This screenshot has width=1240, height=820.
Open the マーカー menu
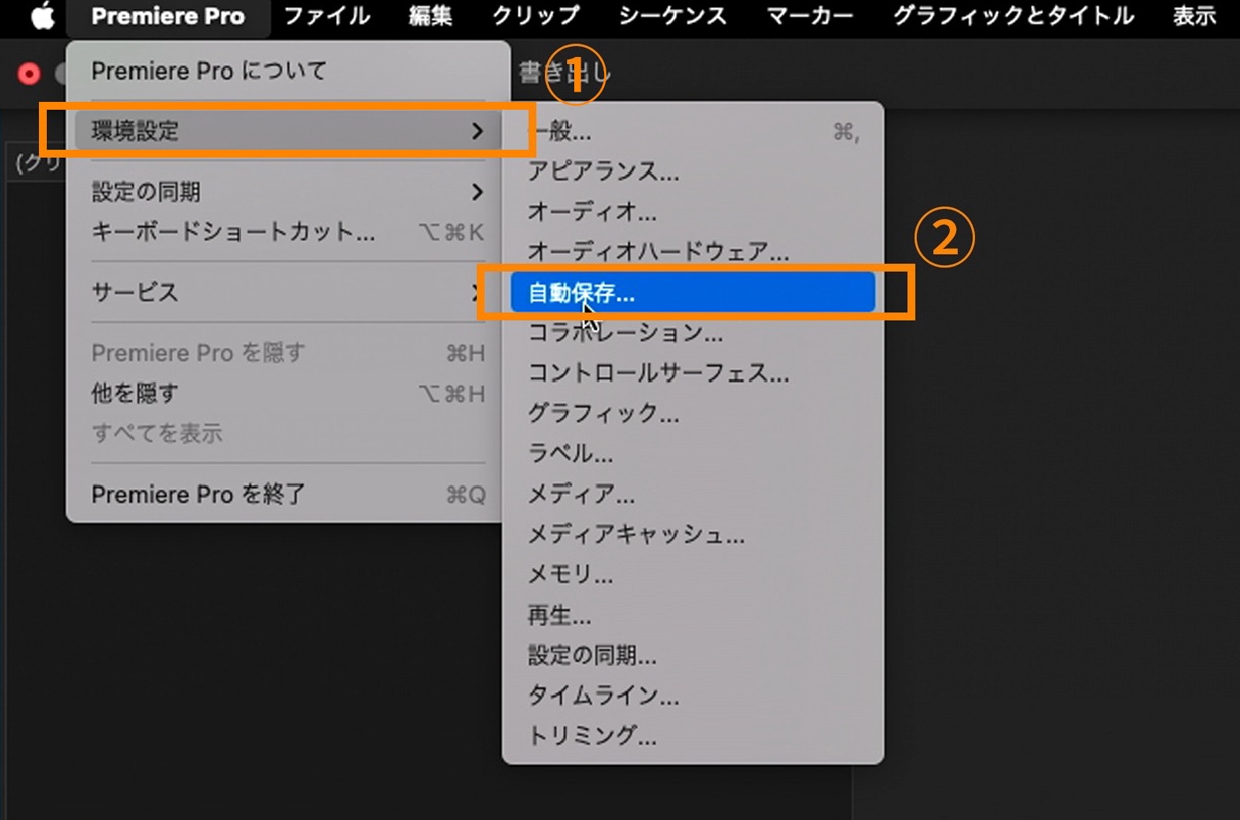(x=810, y=17)
